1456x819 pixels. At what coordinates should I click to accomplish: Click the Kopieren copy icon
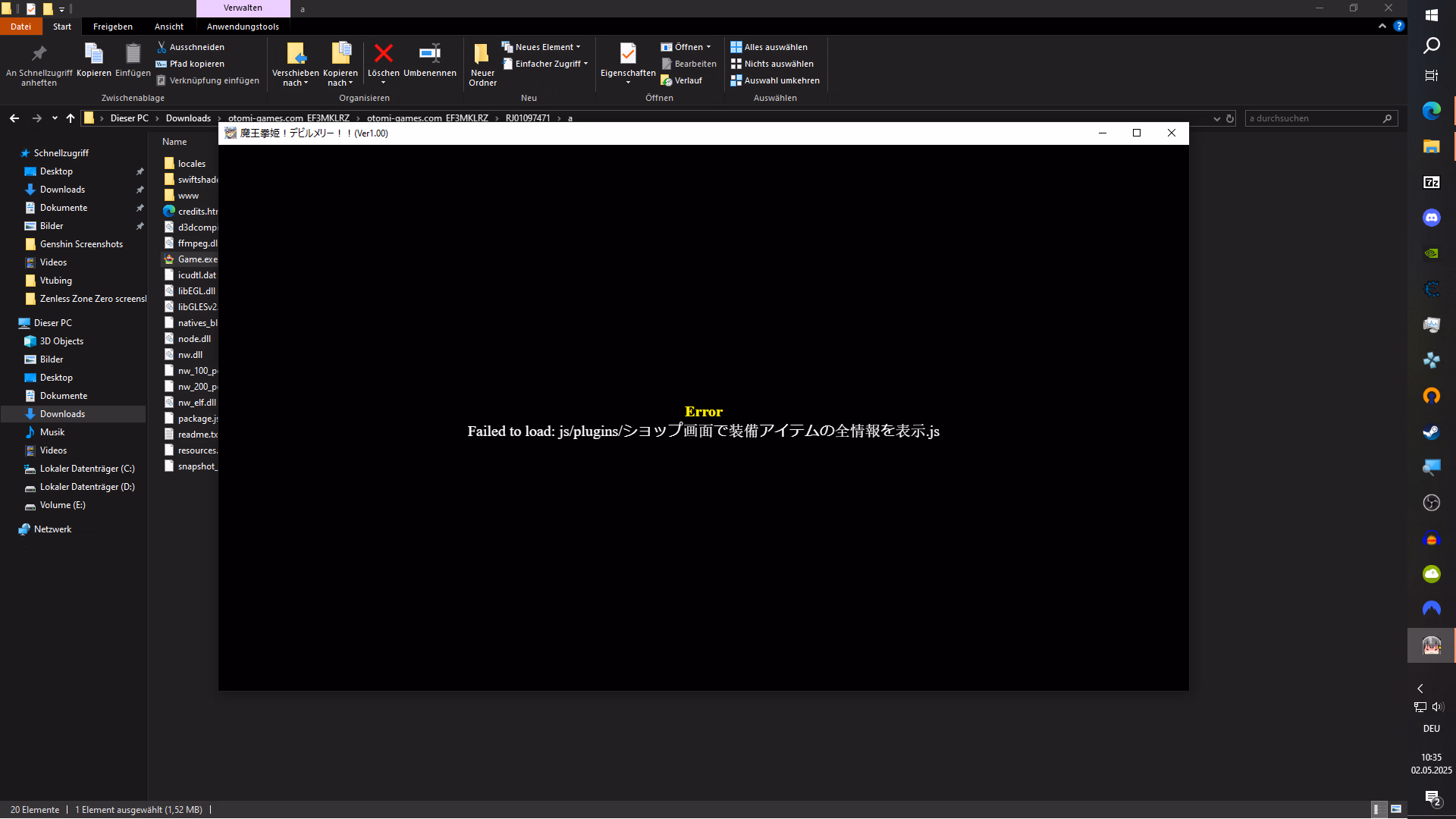[x=93, y=54]
